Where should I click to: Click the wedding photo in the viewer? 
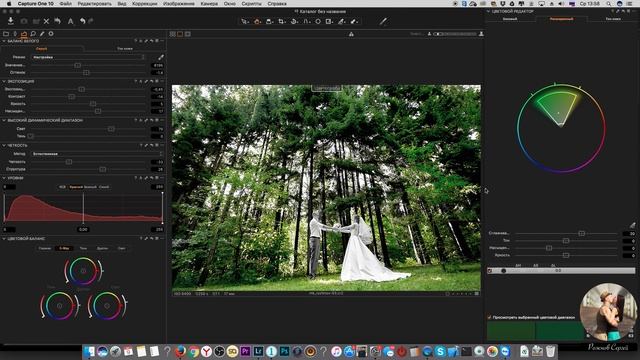point(326,188)
